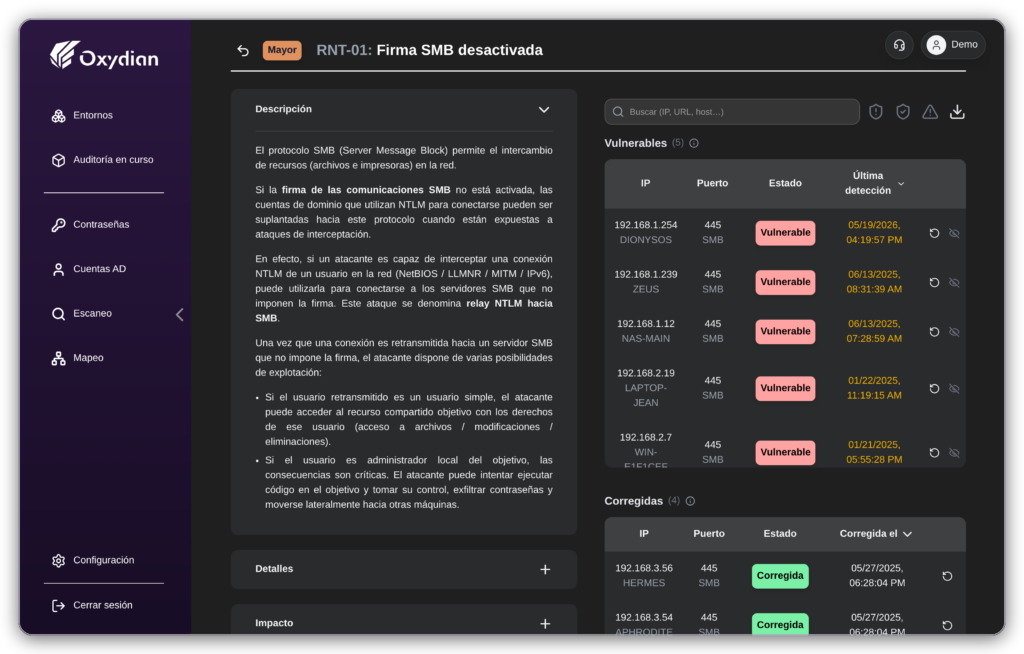Open Configuración settings

(x=93, y=561)
